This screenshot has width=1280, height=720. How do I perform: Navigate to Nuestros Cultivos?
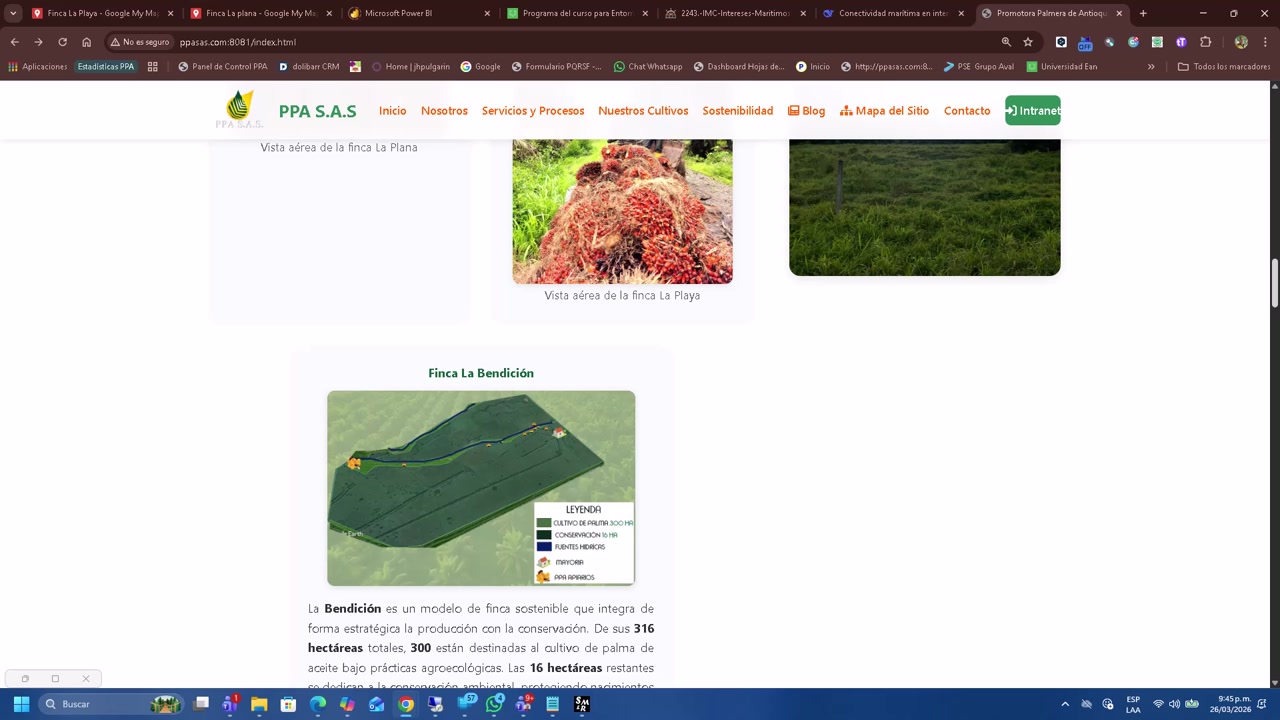643,111
